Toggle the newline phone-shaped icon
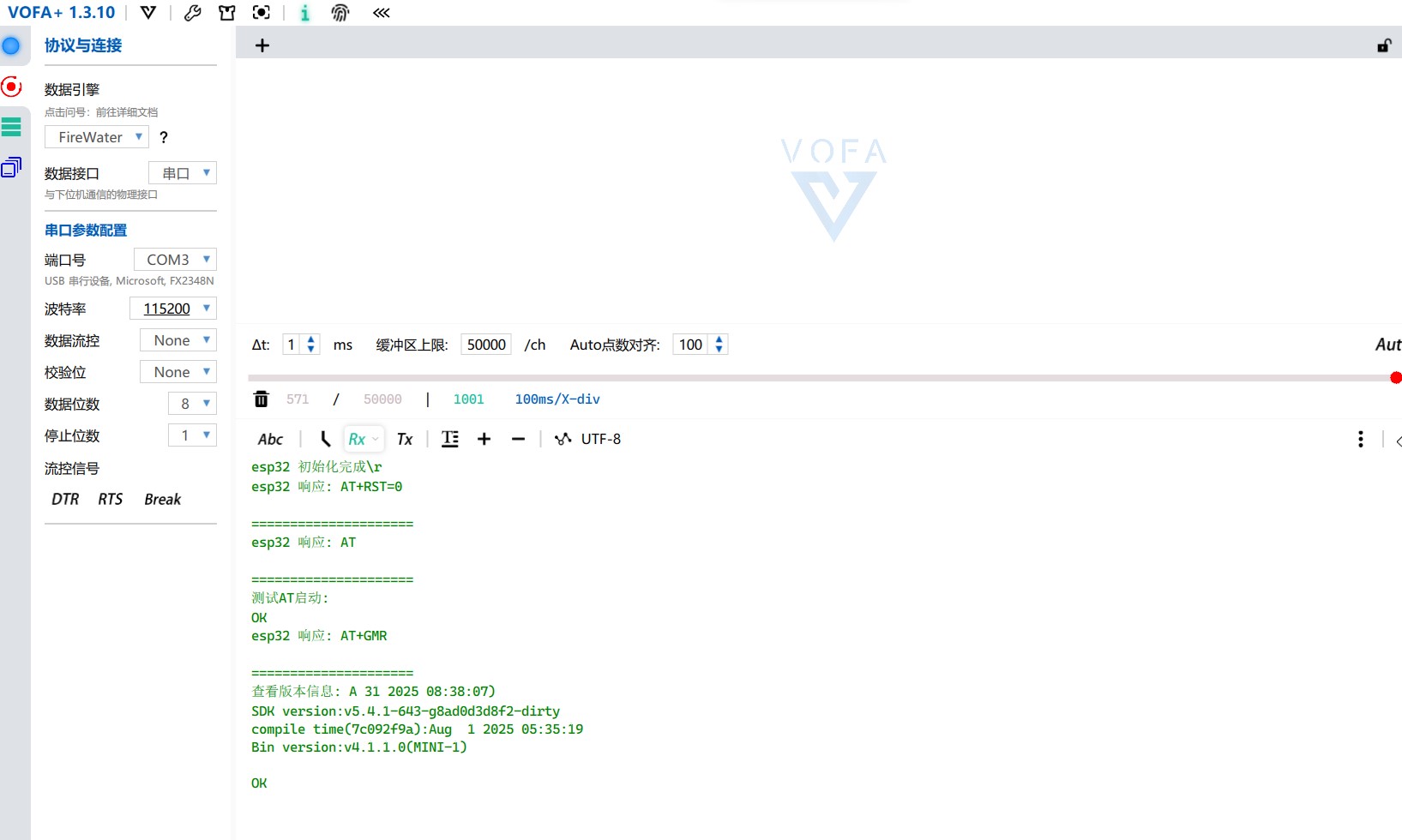This screenshot has width=1402, height=840. [325, 439]
